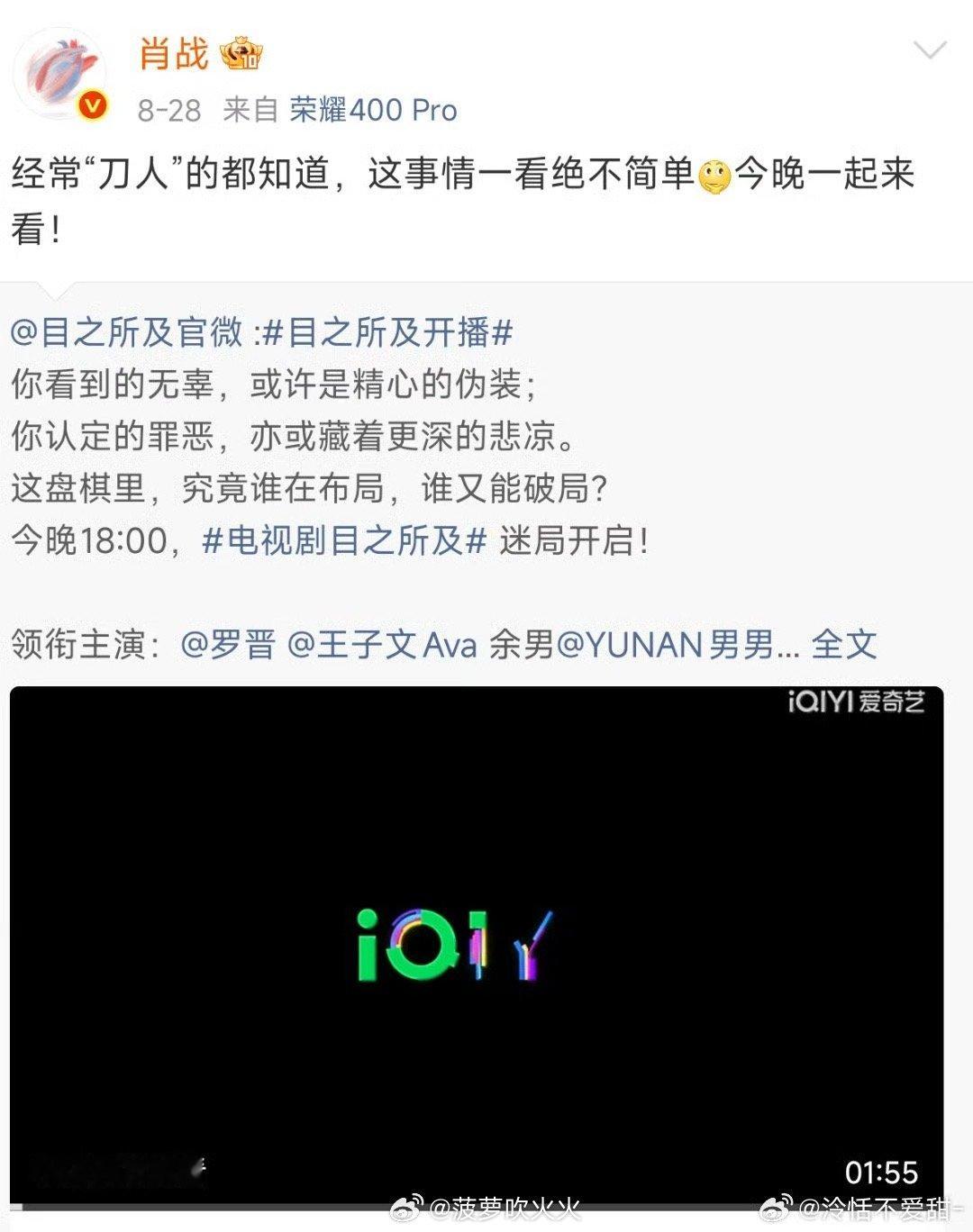The image size is (973, 1232).
Task: Expand the repost with 全文 link
Action: [x=843, y=645]
